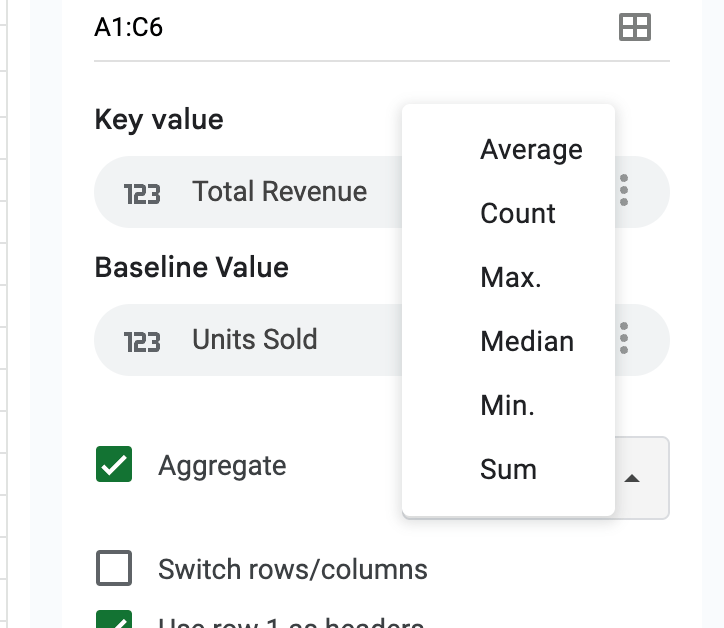Enable the Switch rows/columns checkbox
This screenshot has height=628, width=724.
114,569
